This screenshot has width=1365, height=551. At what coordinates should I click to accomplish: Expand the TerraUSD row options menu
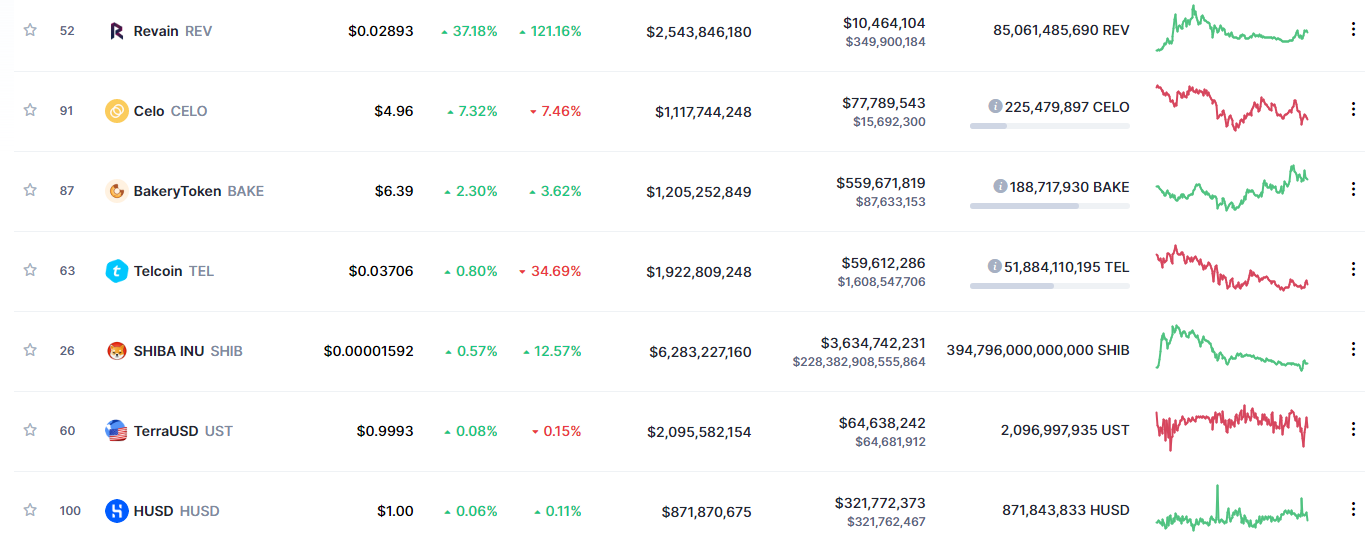click(x=1353, y=430)
